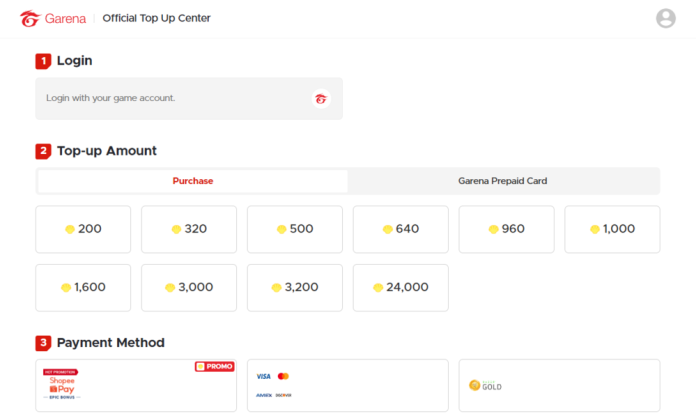Click the Login with your game account field
696x418 pixels.
pyautogui.click(x=170, y=98)
